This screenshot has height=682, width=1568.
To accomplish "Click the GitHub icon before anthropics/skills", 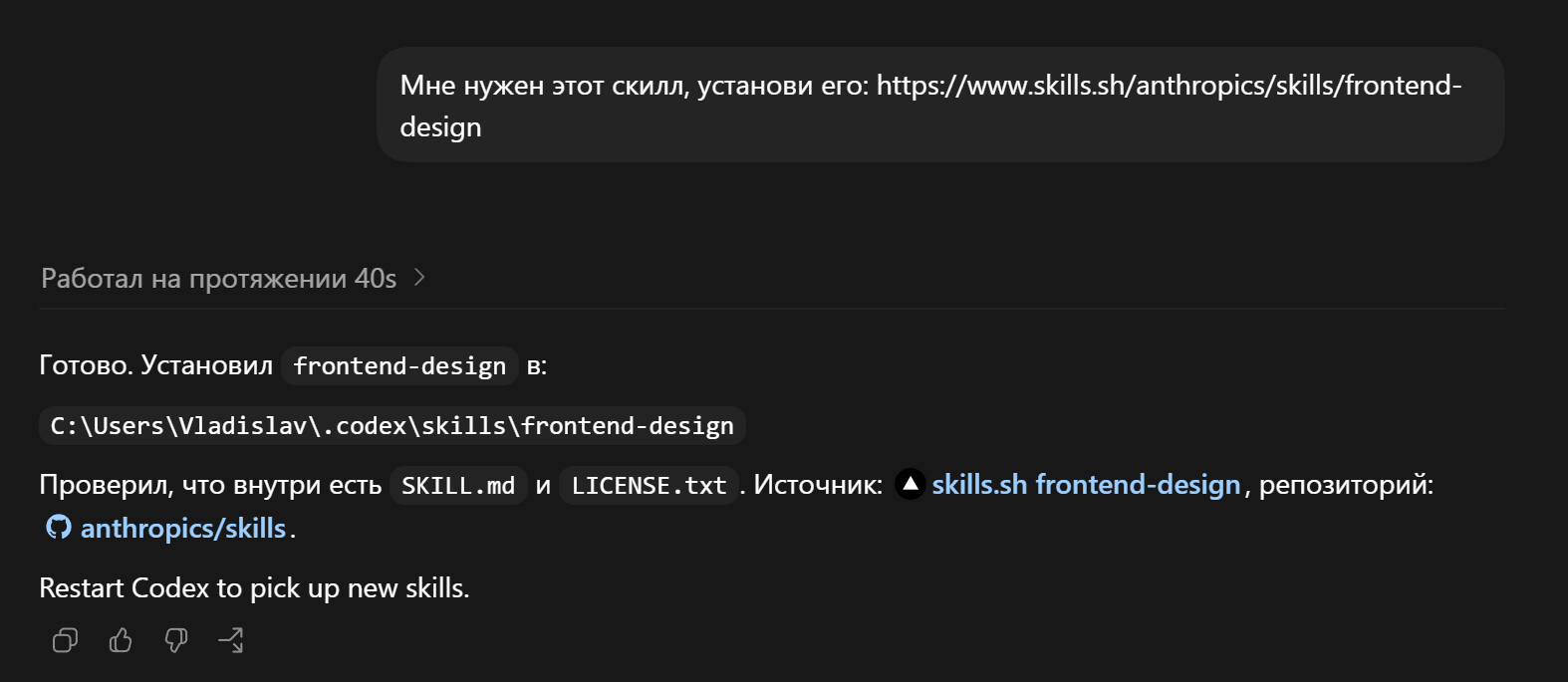I will [59, 527].
